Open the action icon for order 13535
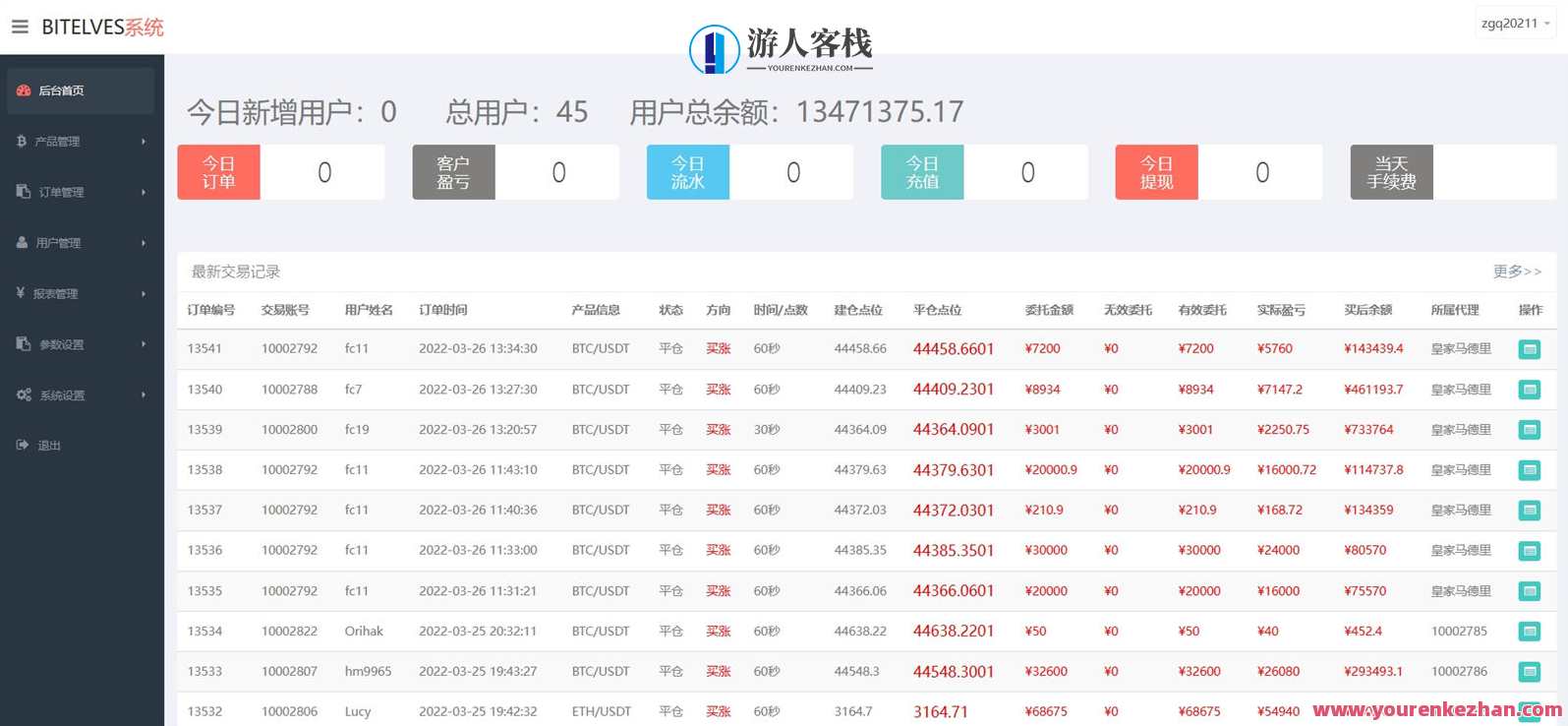This screenshot has height=726, width=1568. 1530,591
